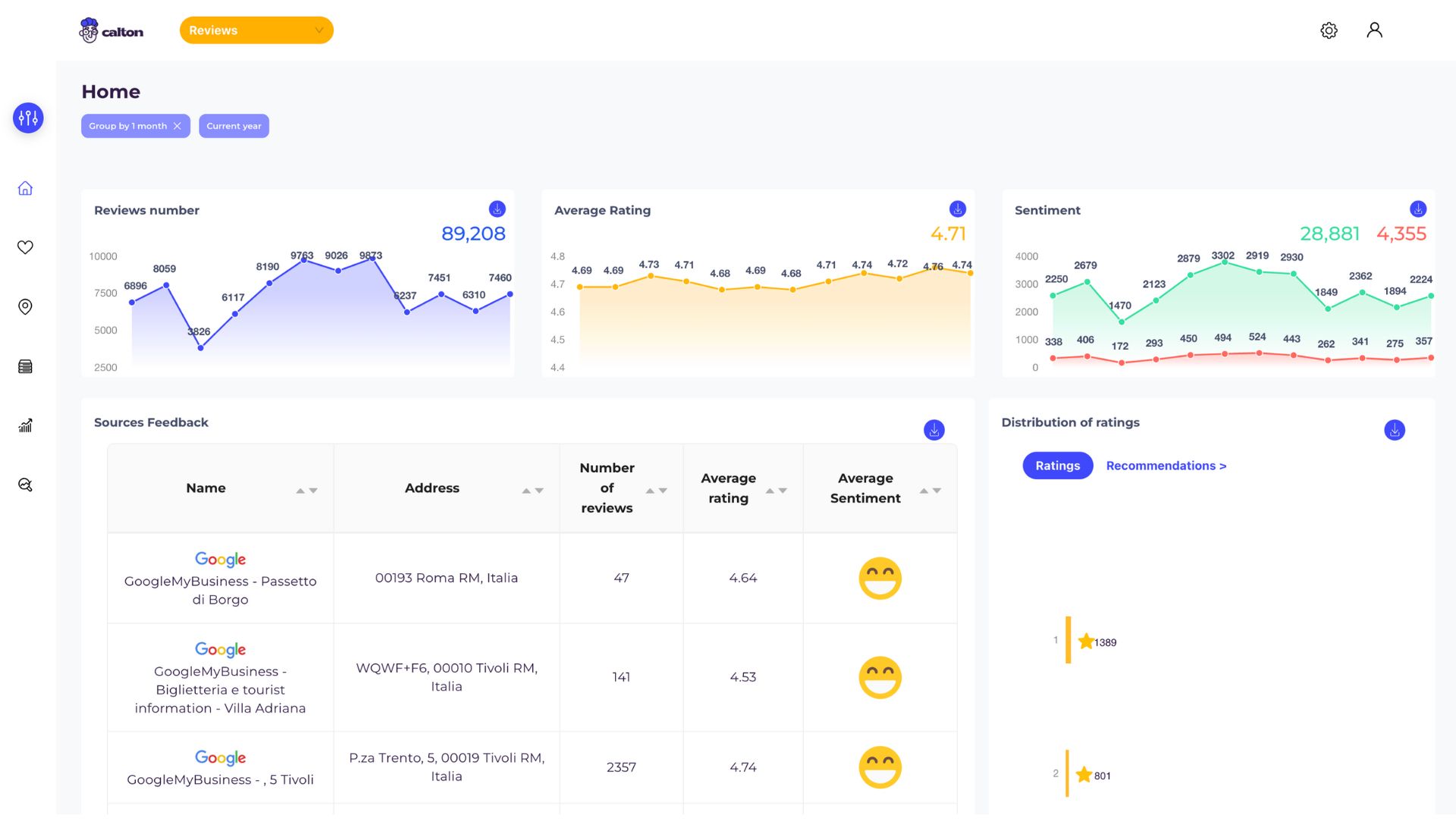Select the location pin icon in sidebar

(x=25, y=306)
